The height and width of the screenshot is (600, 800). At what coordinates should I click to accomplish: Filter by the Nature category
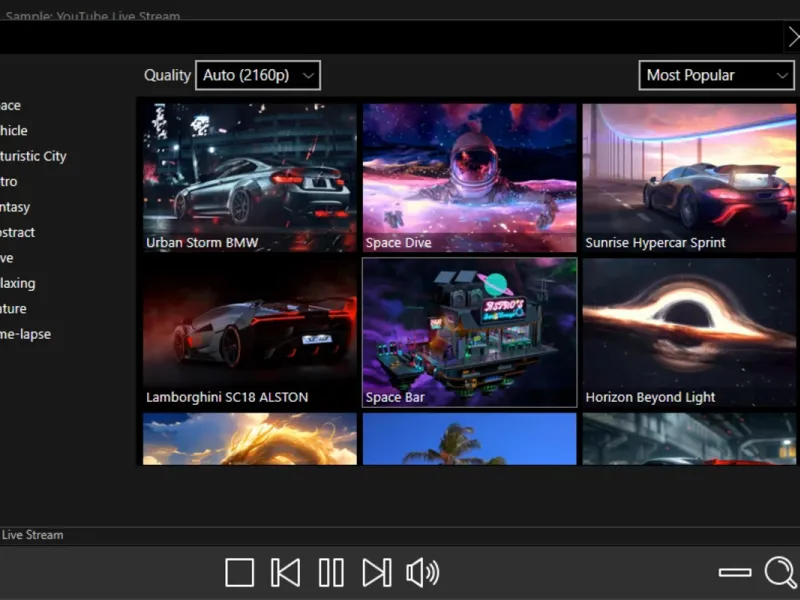[13, 309]
